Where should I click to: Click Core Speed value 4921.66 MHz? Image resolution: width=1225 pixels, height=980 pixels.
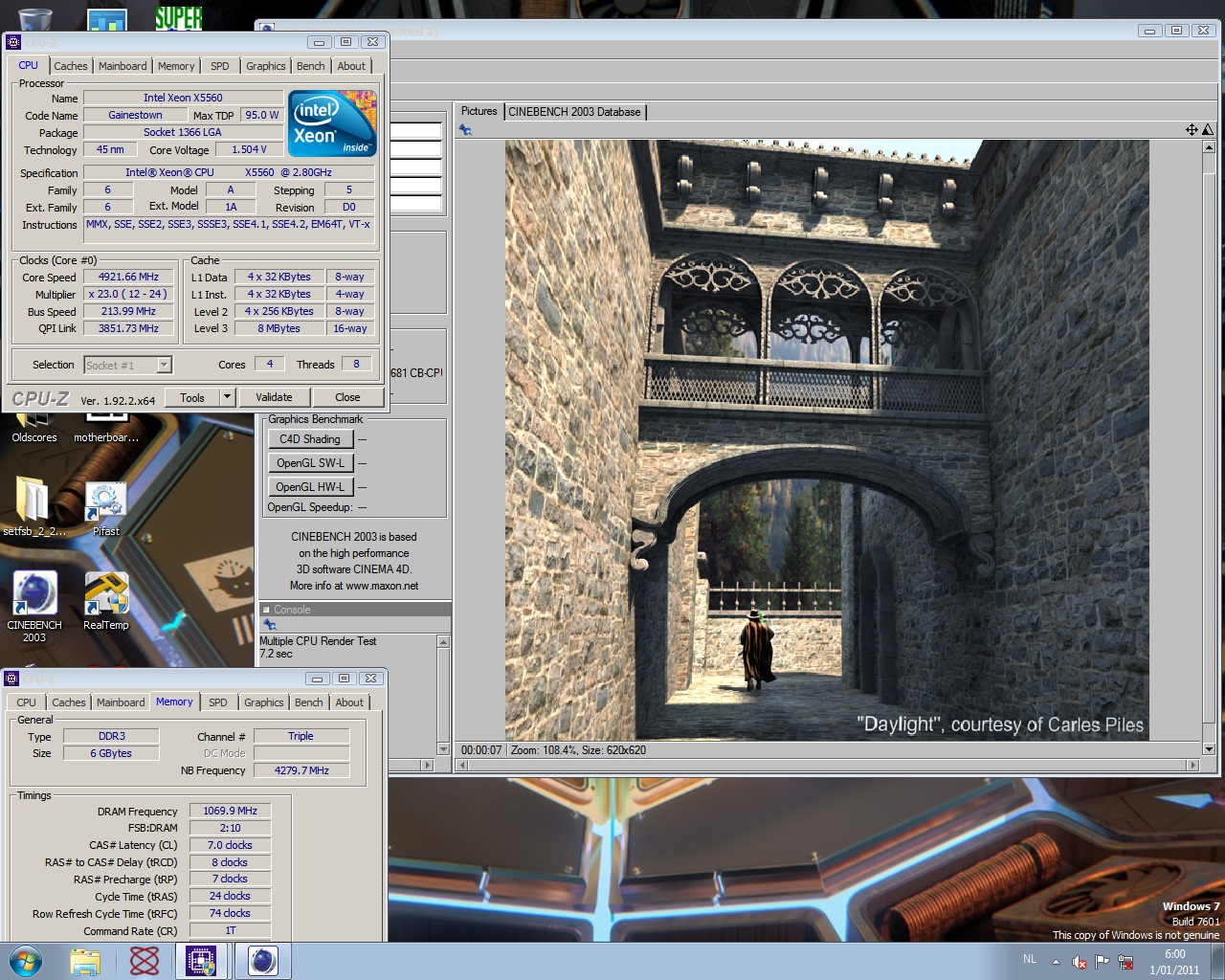pos(129,277)
